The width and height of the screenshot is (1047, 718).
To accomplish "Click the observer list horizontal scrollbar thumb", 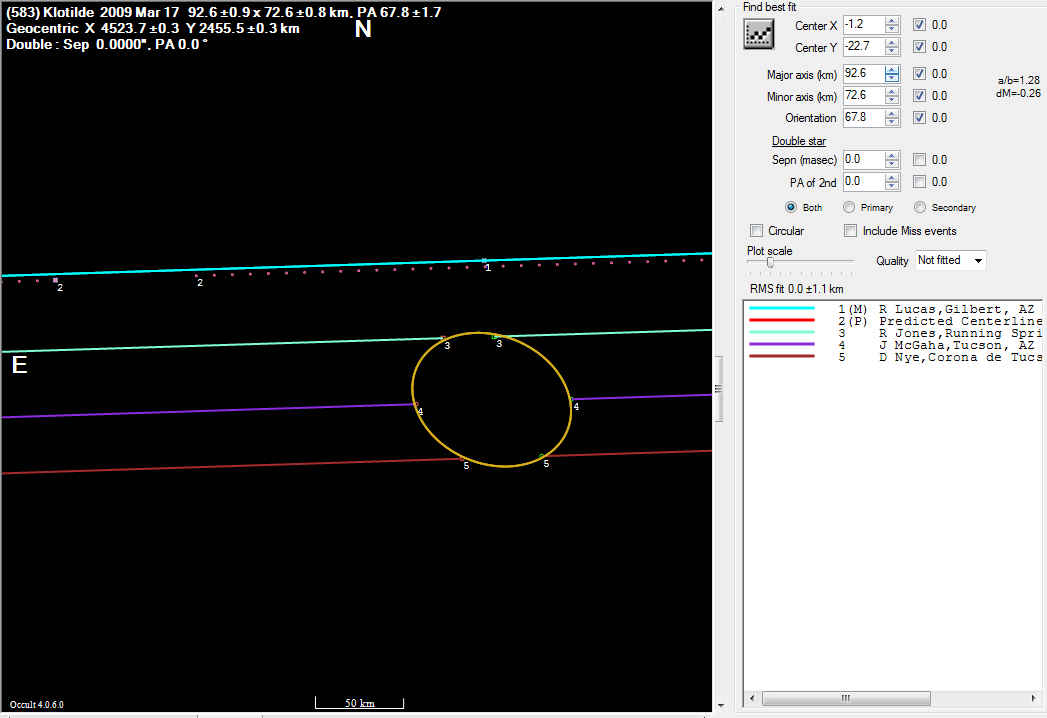I will 845,699.
